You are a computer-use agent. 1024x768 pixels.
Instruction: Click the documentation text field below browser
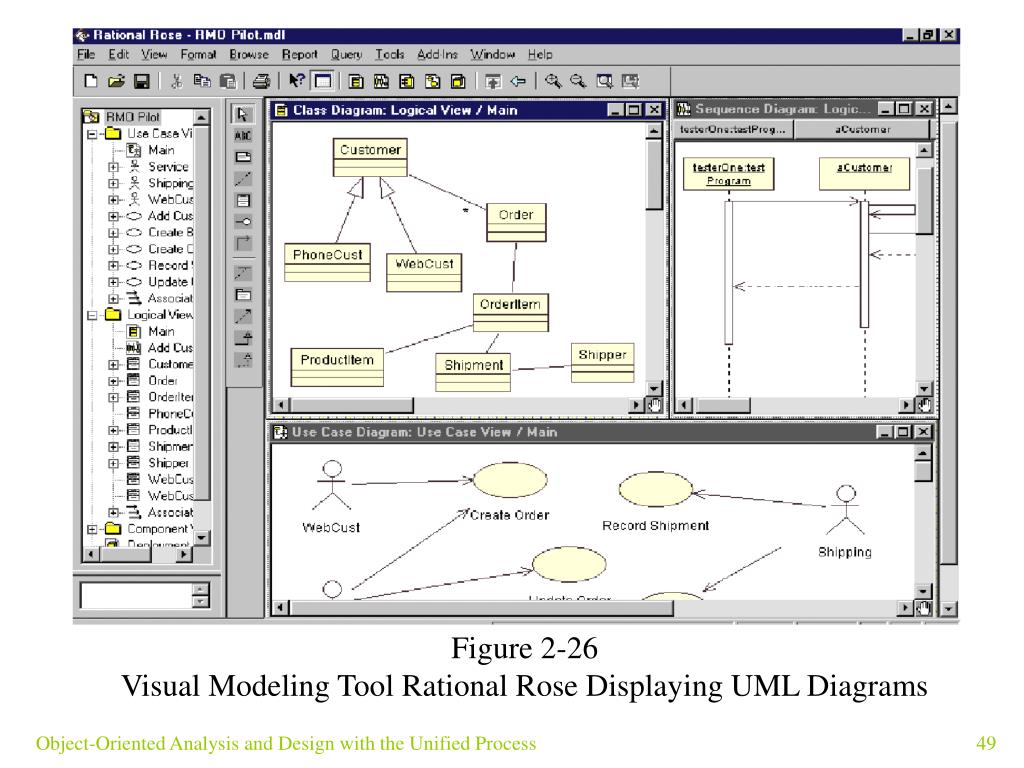[136, 596]
